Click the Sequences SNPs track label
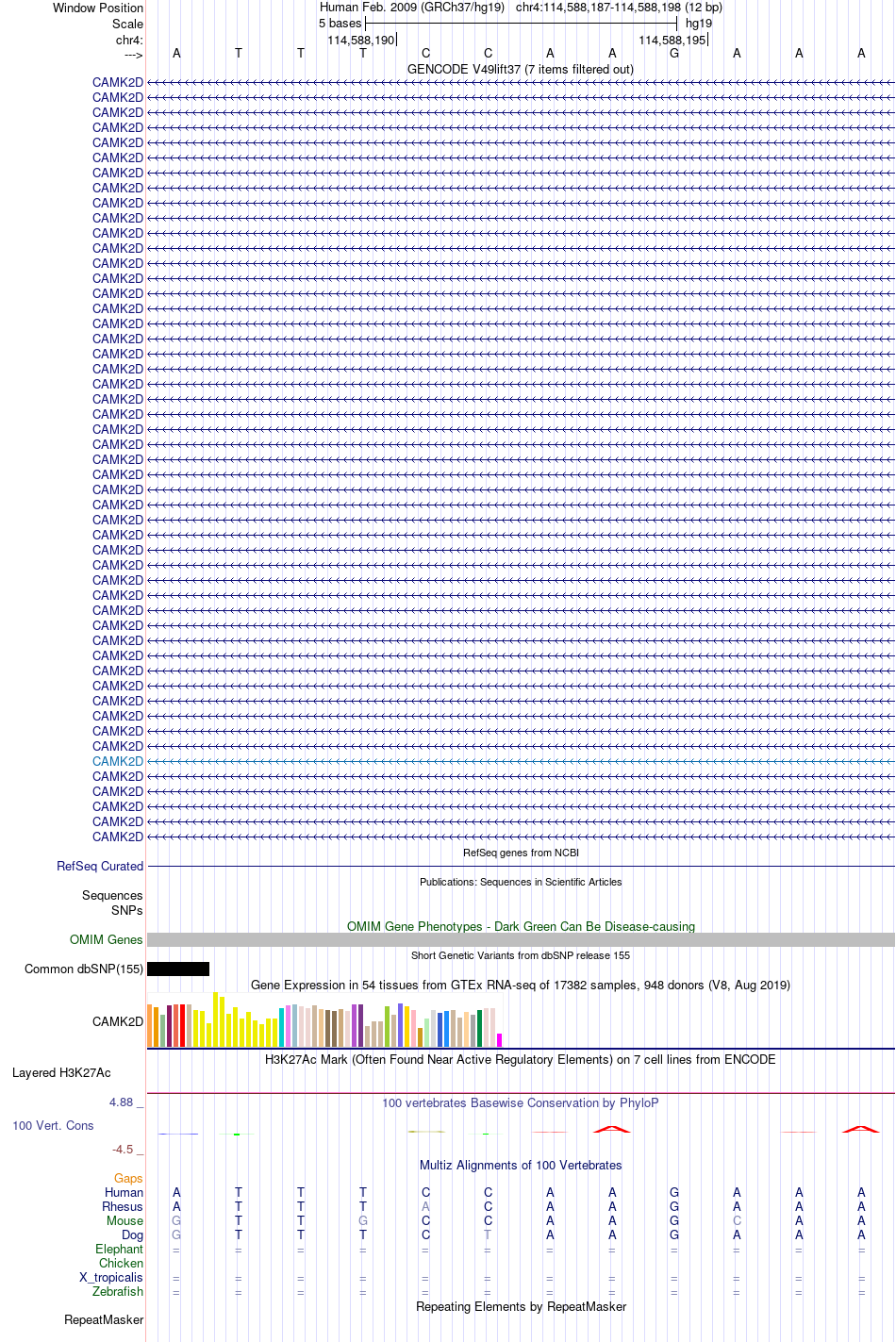Image resolution: width=896 pixels, height=1342 pixels. coord(112,903)
